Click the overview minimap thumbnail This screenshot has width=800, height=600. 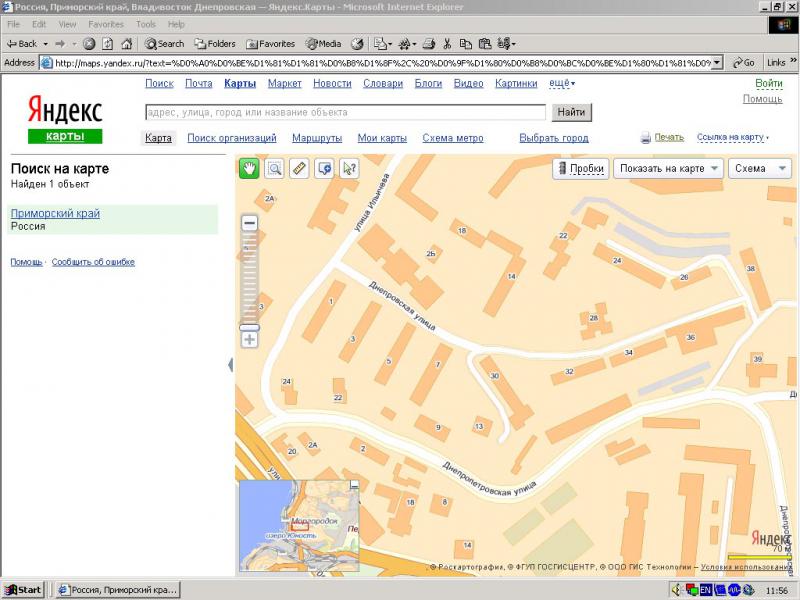click(299, 526)
